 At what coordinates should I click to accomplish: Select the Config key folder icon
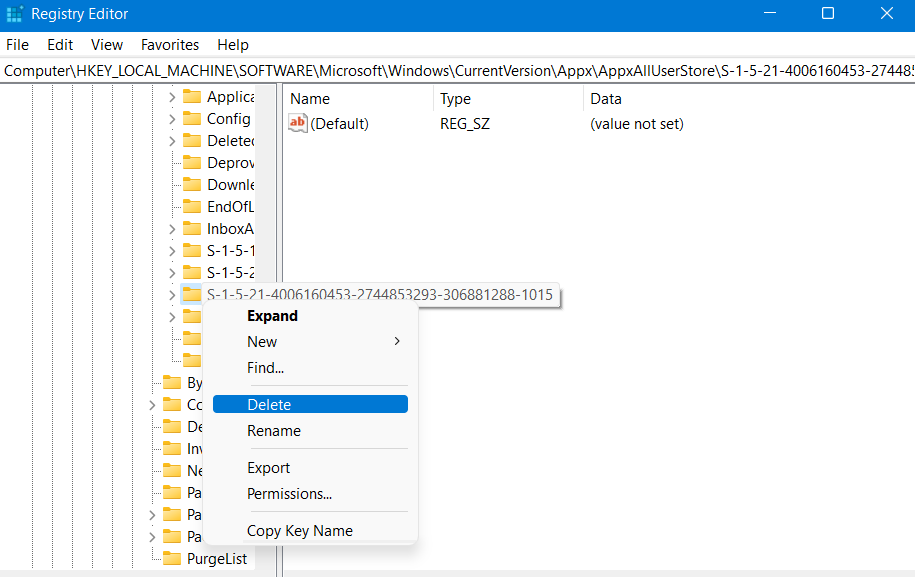click(191, 119)
